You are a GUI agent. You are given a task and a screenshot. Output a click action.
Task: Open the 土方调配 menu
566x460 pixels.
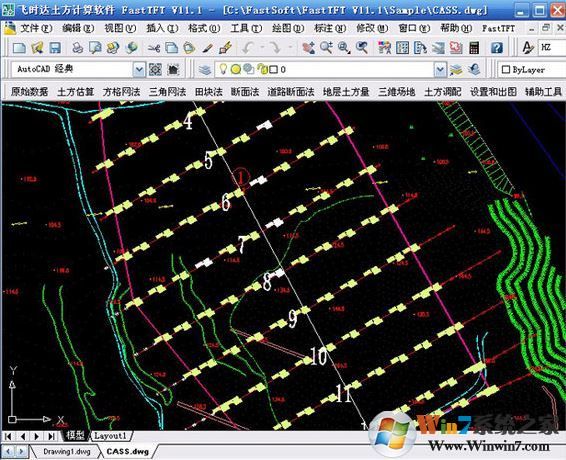click(x=443, y=92)
